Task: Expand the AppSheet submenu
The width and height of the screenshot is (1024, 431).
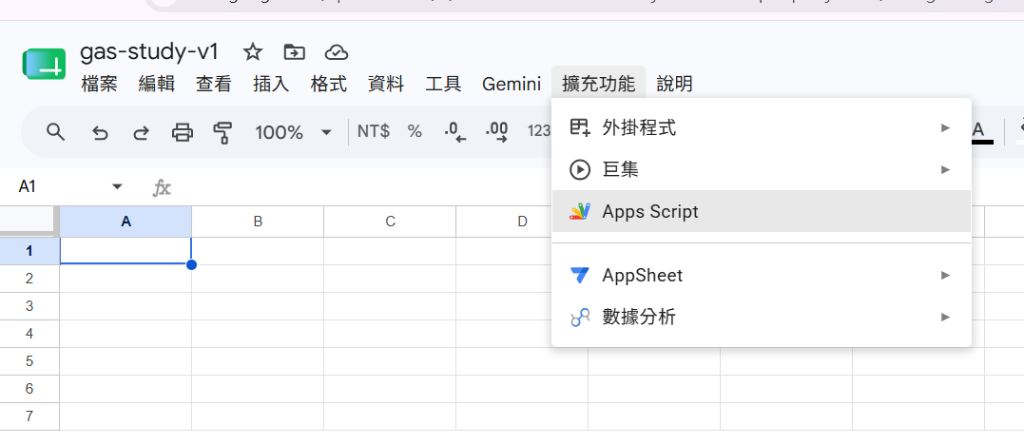Action: (x=761, y=275)
